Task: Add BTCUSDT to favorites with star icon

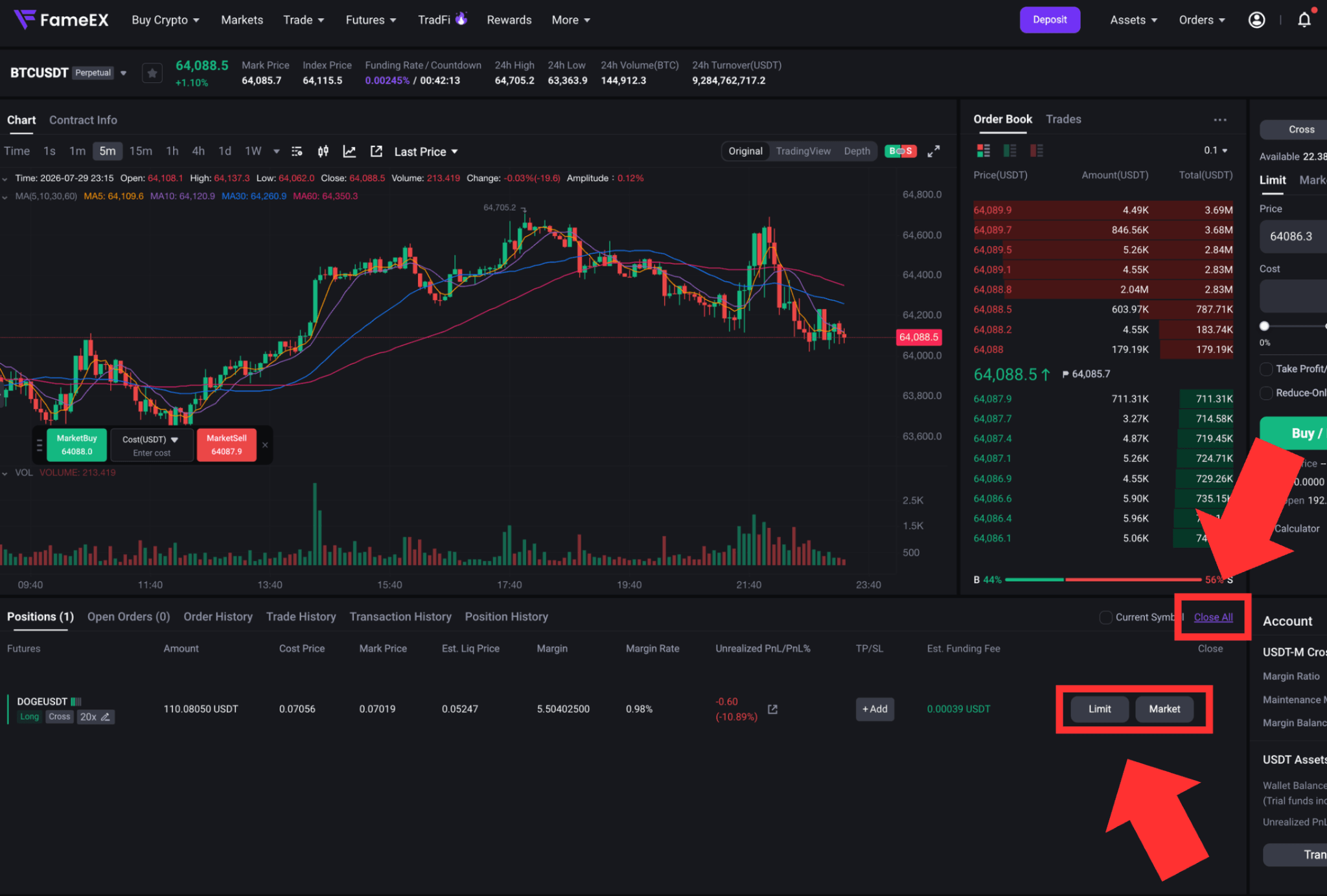Action: point(152,73)
